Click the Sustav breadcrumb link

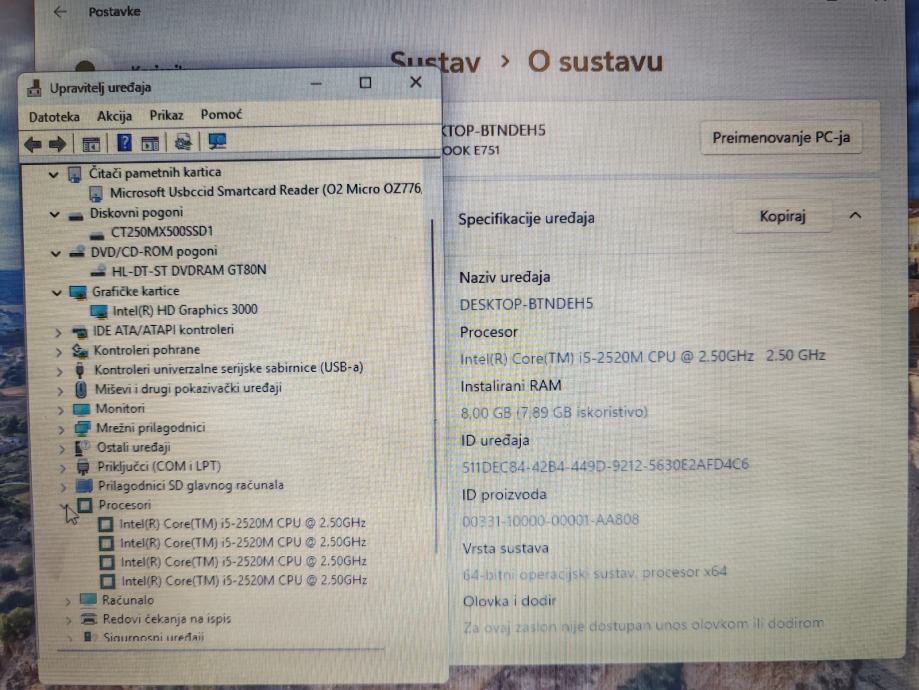click(435, 62)
